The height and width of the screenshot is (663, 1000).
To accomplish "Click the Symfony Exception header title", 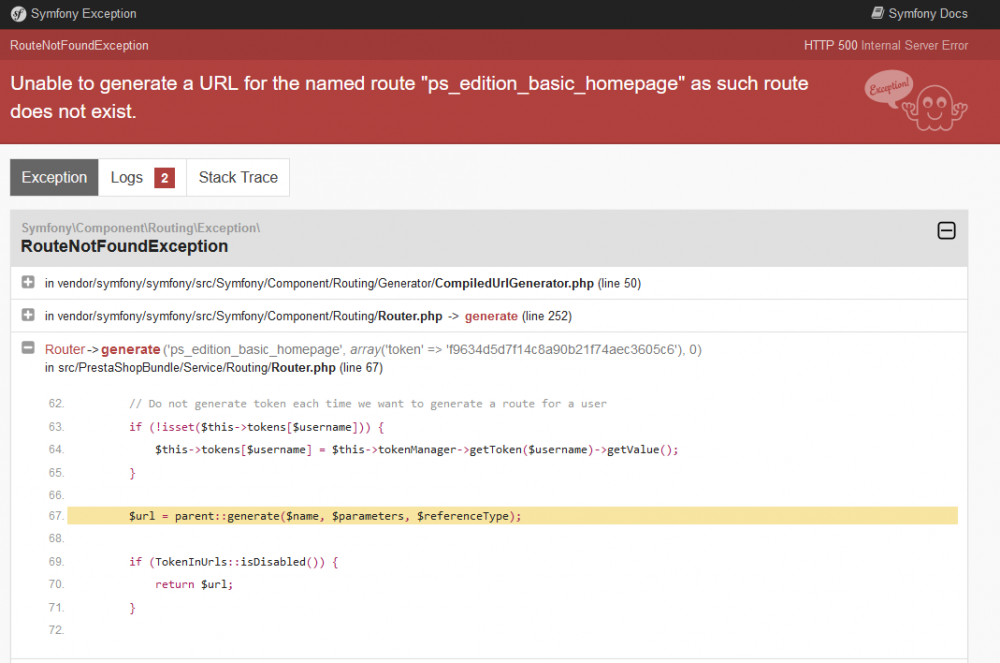I will (84, 14).
